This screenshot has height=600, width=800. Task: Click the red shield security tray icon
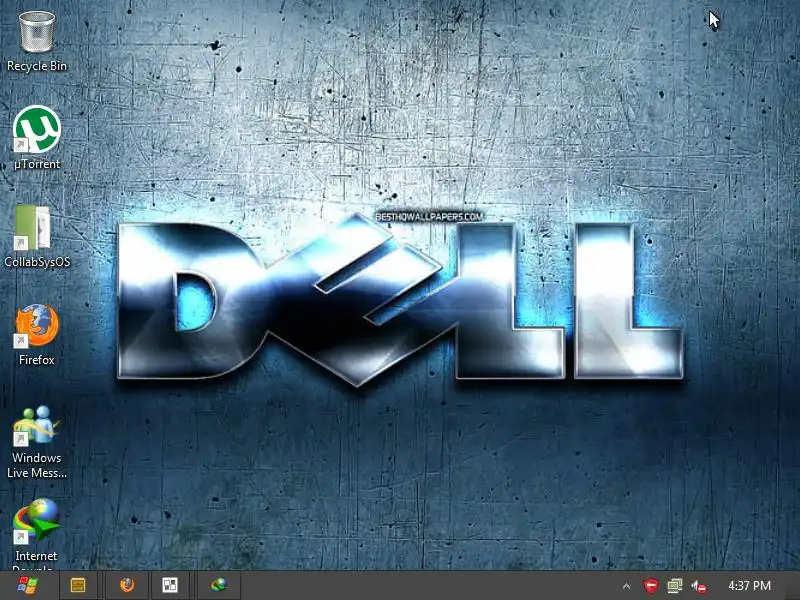pyautogui.click(x=651, y=586)
